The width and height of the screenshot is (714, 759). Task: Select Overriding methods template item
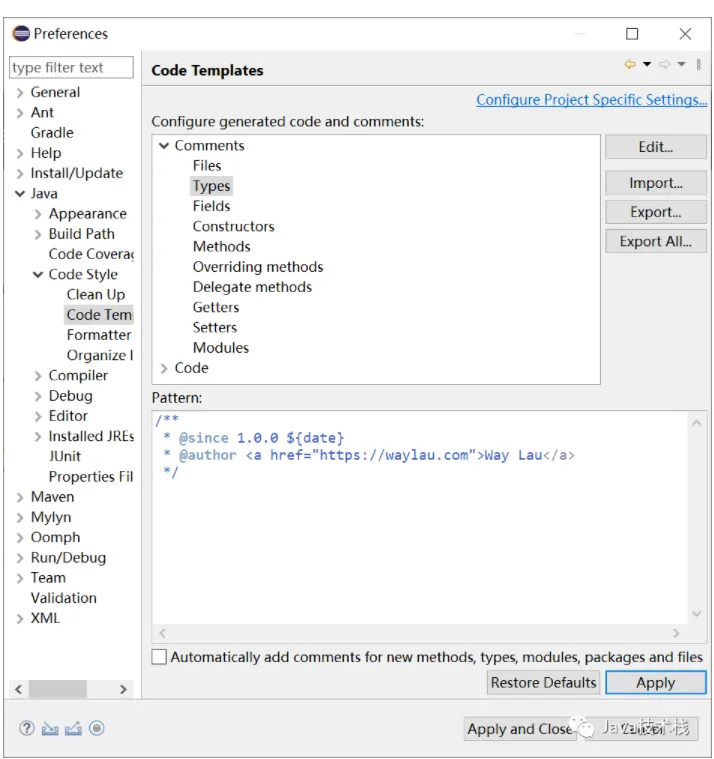258,267
